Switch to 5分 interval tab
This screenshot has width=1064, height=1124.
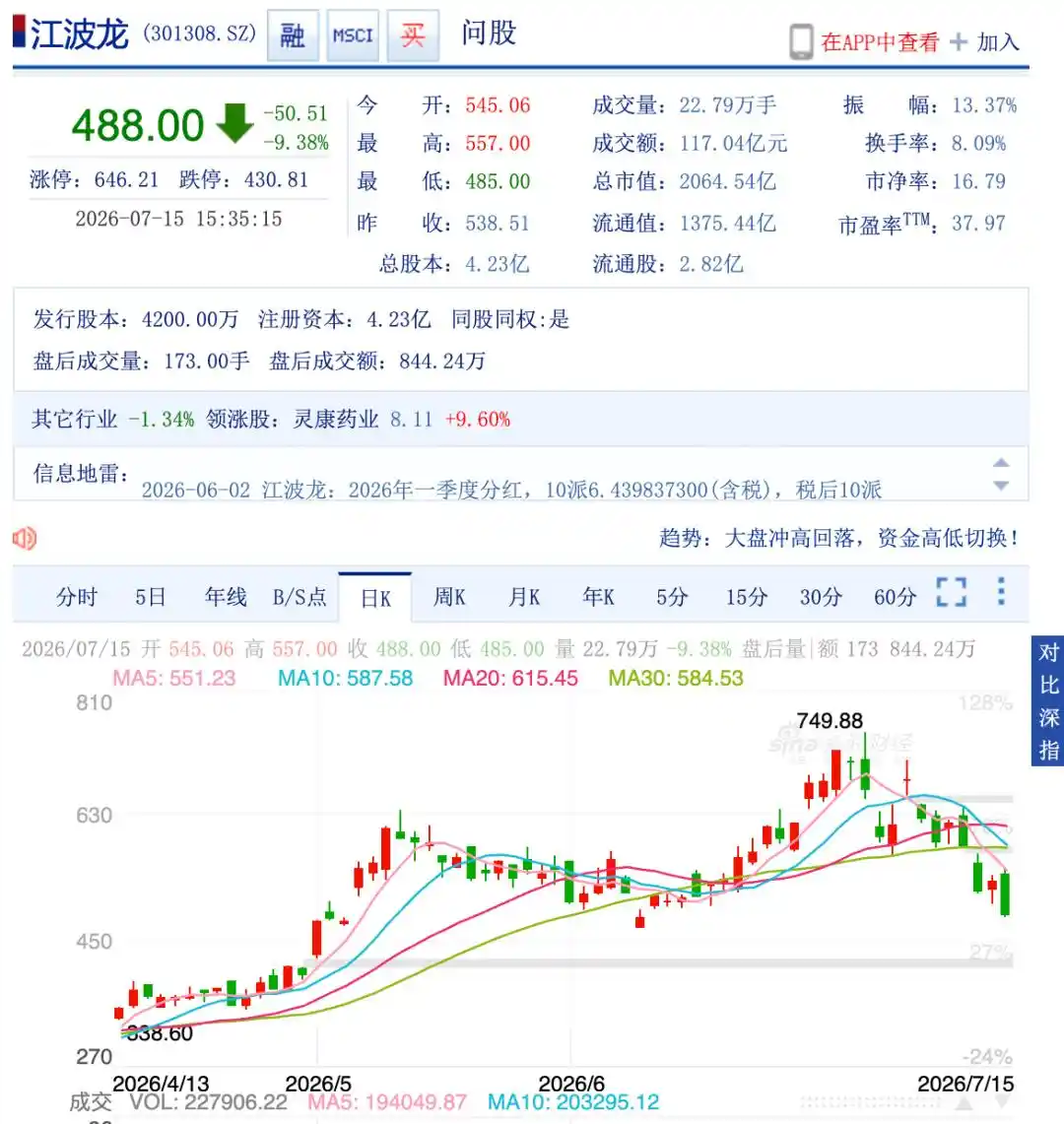[673, 596]
